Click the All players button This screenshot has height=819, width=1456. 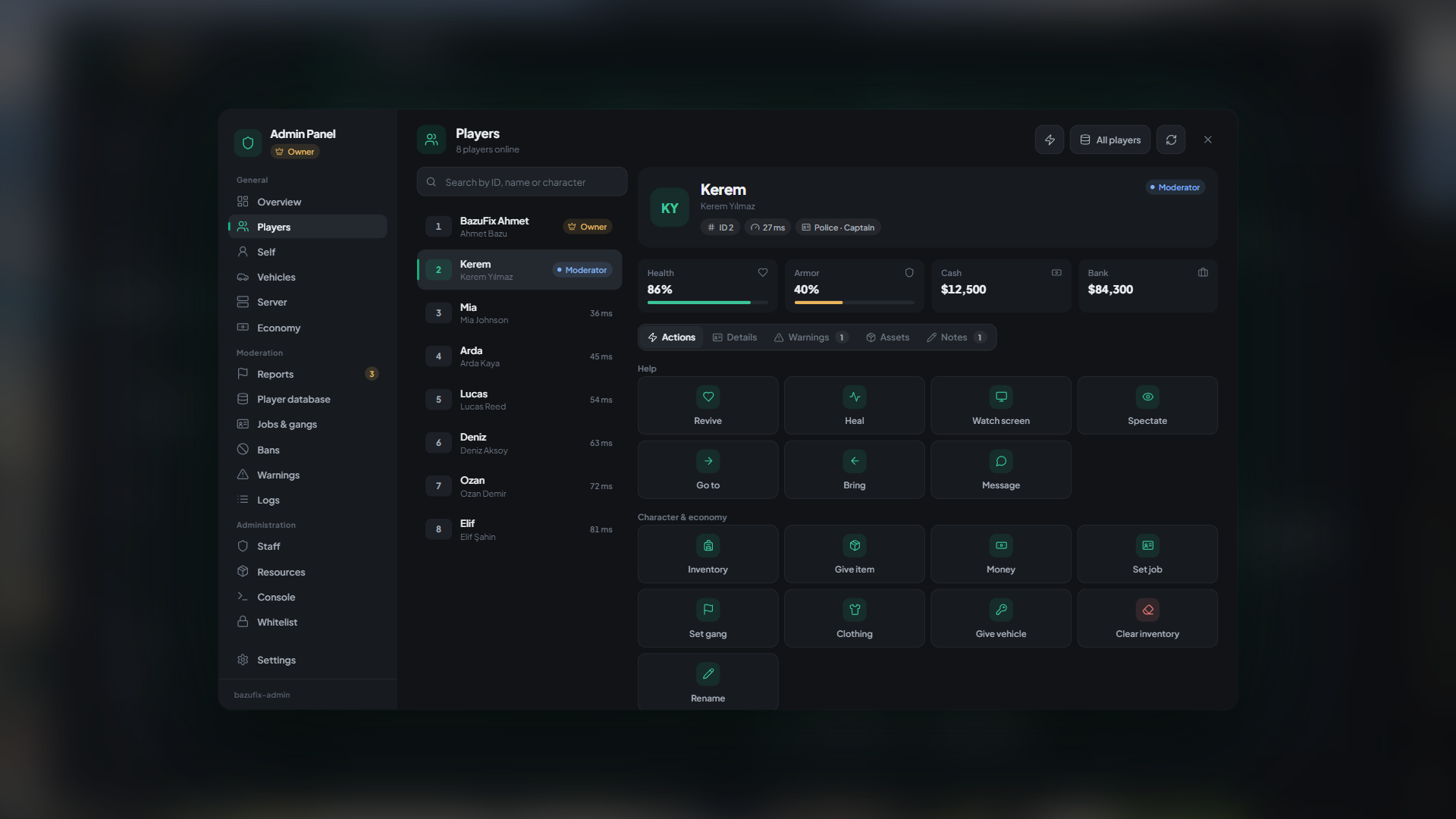(1109, 140)
